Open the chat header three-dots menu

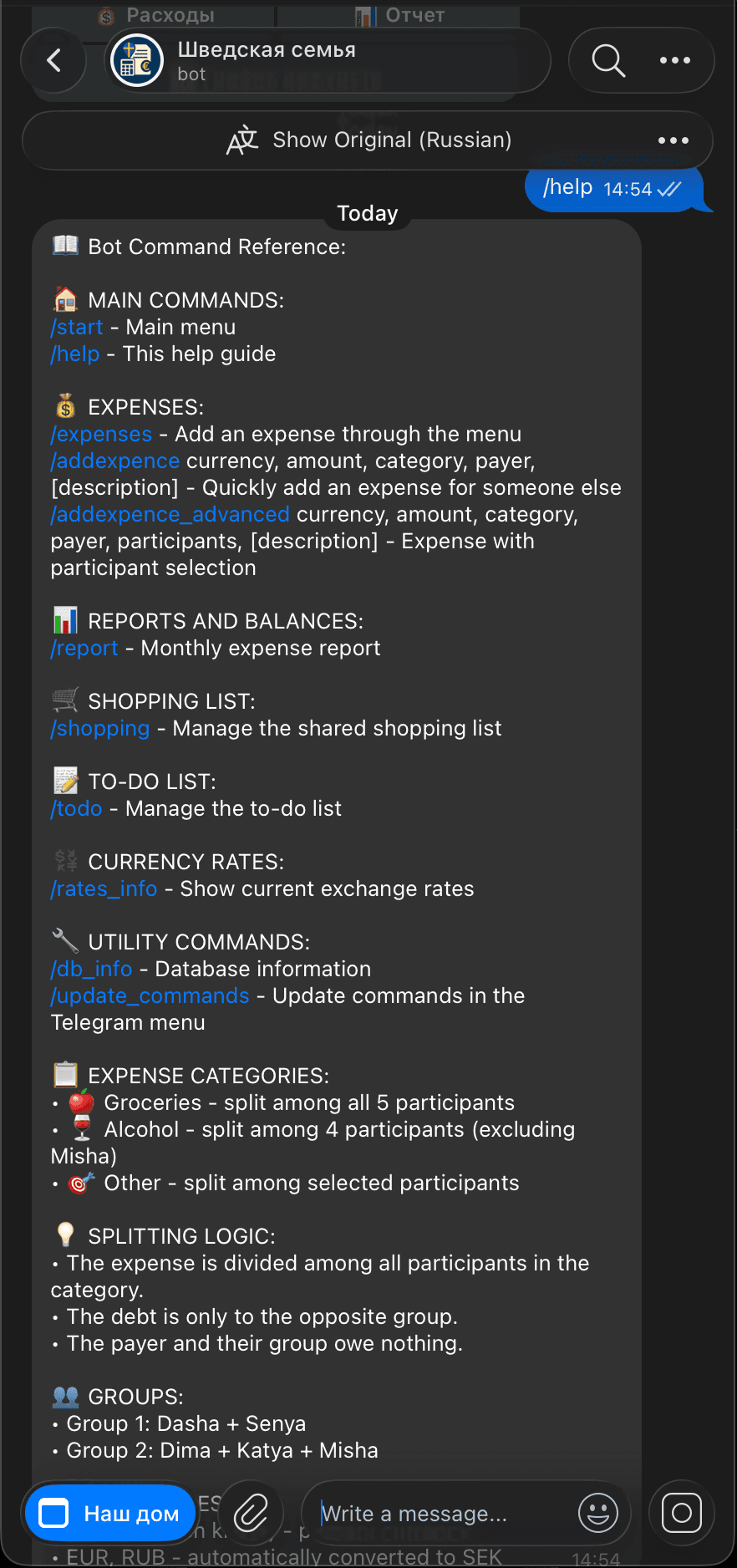tap(675, 60)
